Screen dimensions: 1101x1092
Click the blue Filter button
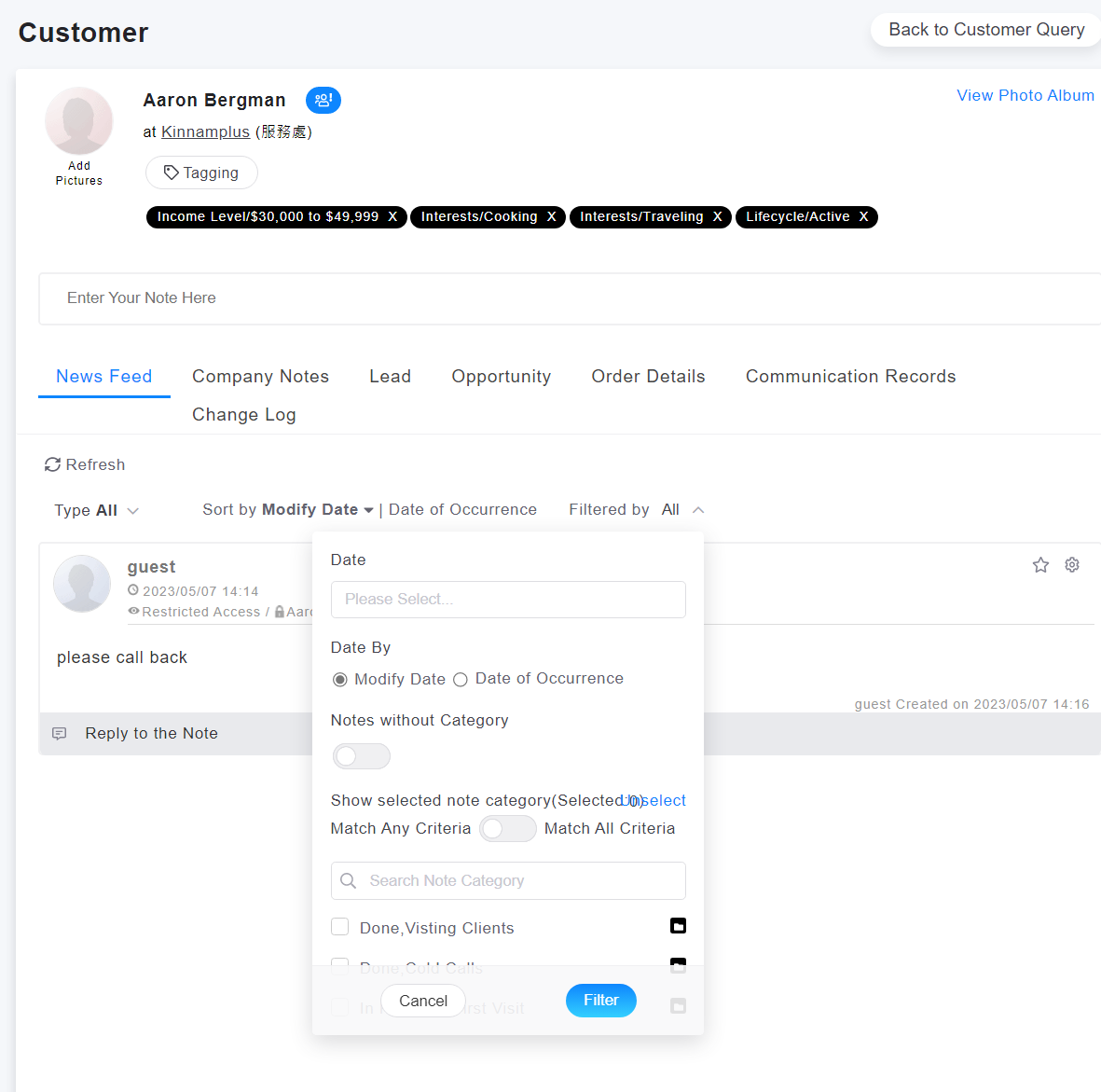click(600, 1001)
